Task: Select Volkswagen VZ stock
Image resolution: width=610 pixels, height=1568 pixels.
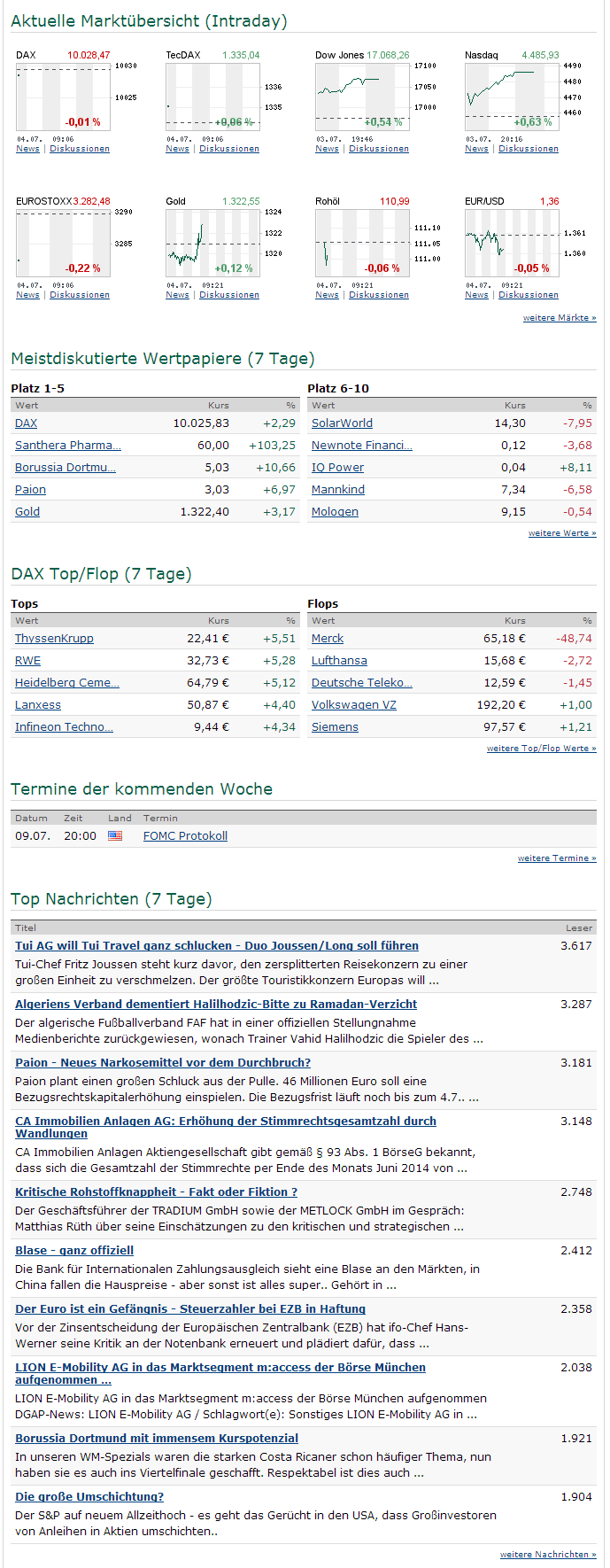Action: click(354, 705)
